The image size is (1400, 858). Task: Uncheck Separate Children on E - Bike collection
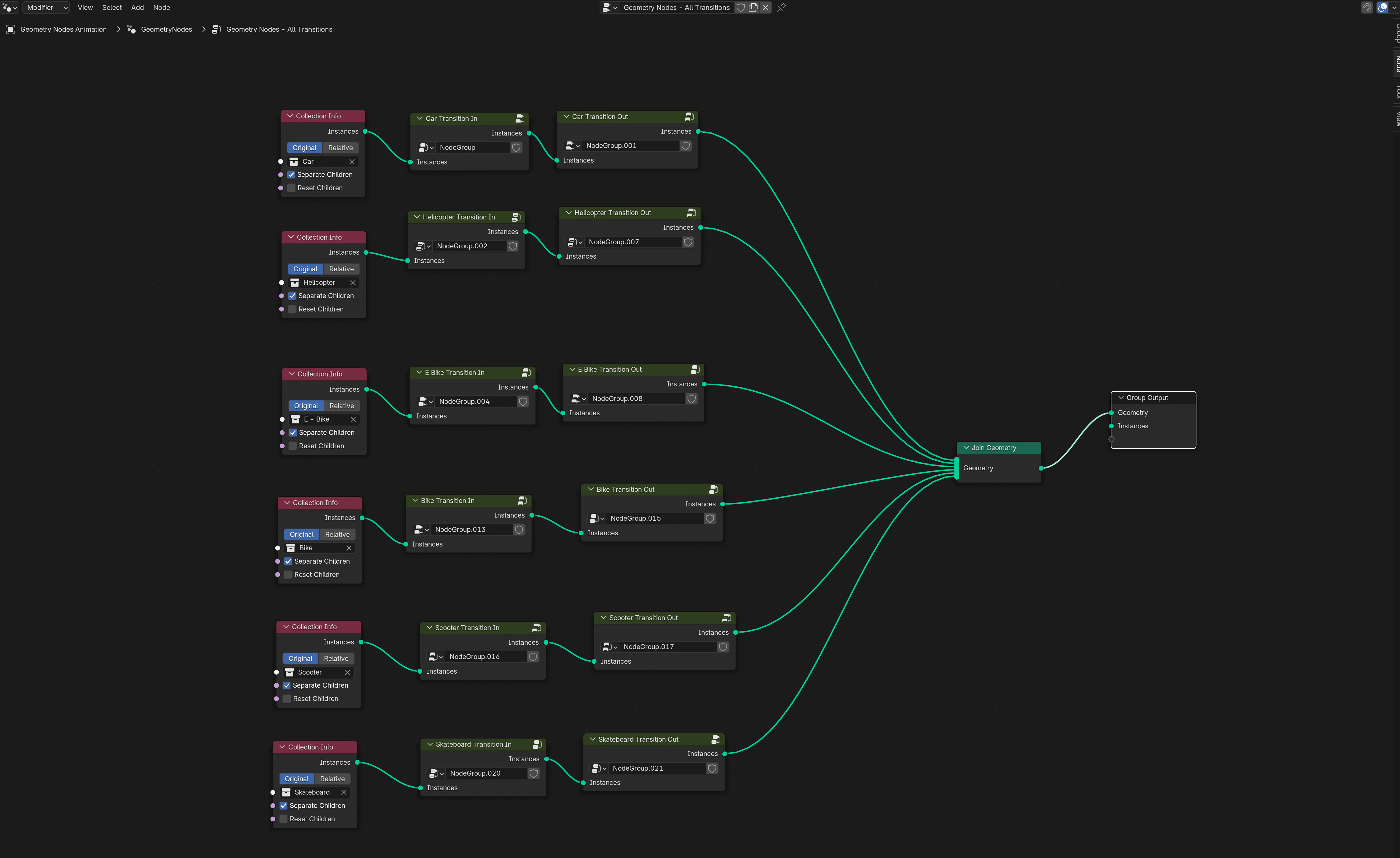[x=293, y=433]
